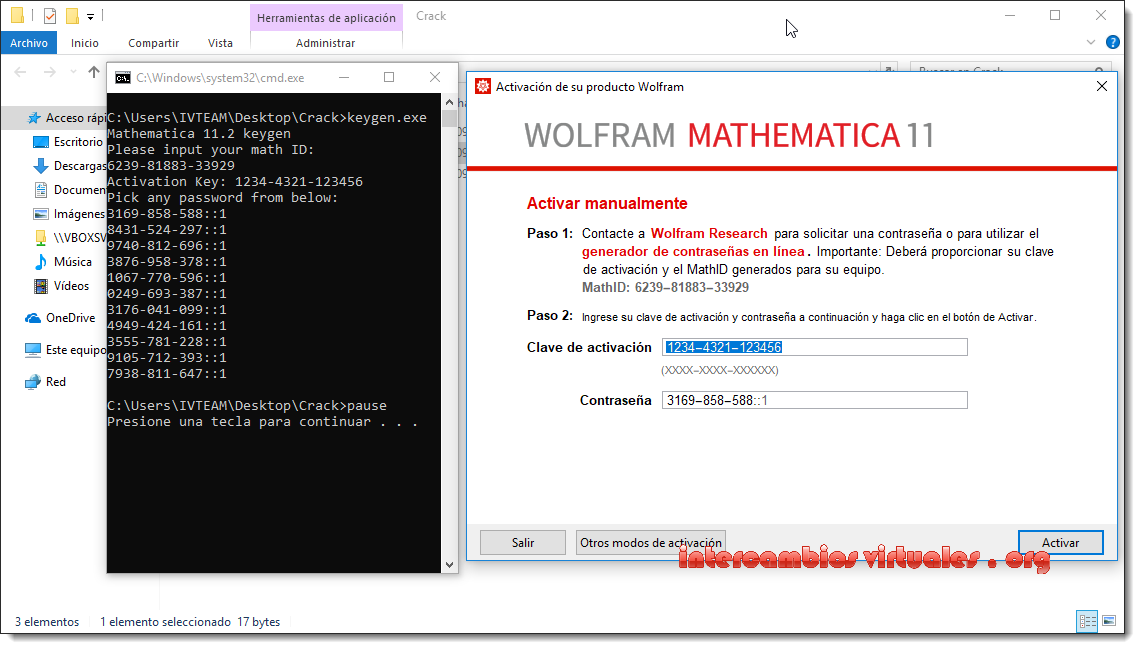Maximize the cmd.exe window
The height and width of the screenshot is (649, 1140).
pos(389,77)
